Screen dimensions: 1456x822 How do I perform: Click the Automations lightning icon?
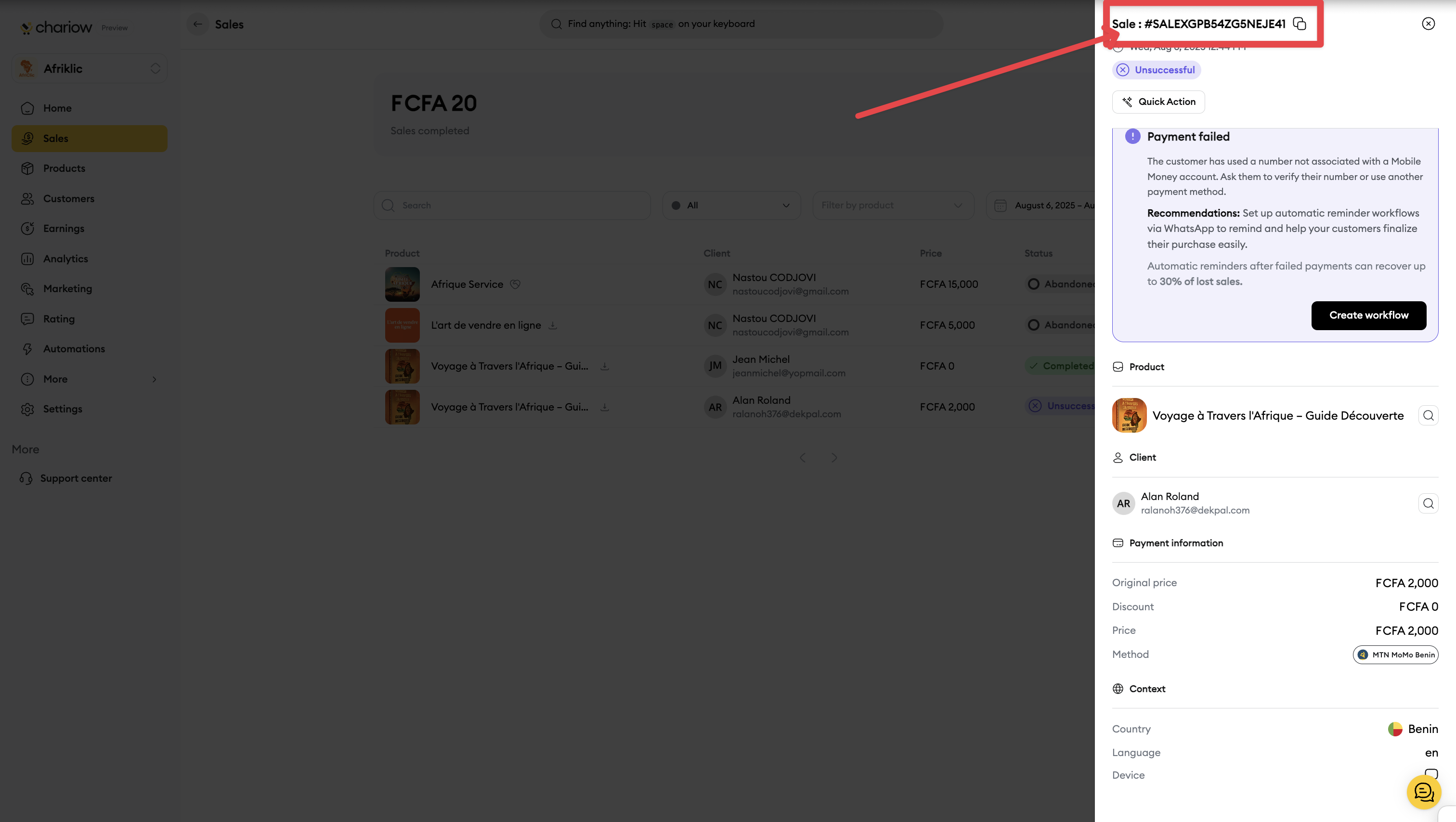(x=27, y=348)
